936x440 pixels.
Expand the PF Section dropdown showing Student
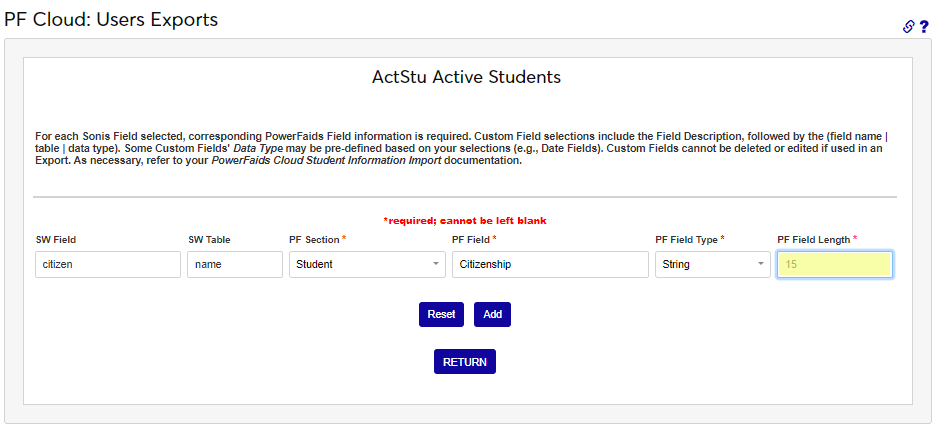[367, 264]
